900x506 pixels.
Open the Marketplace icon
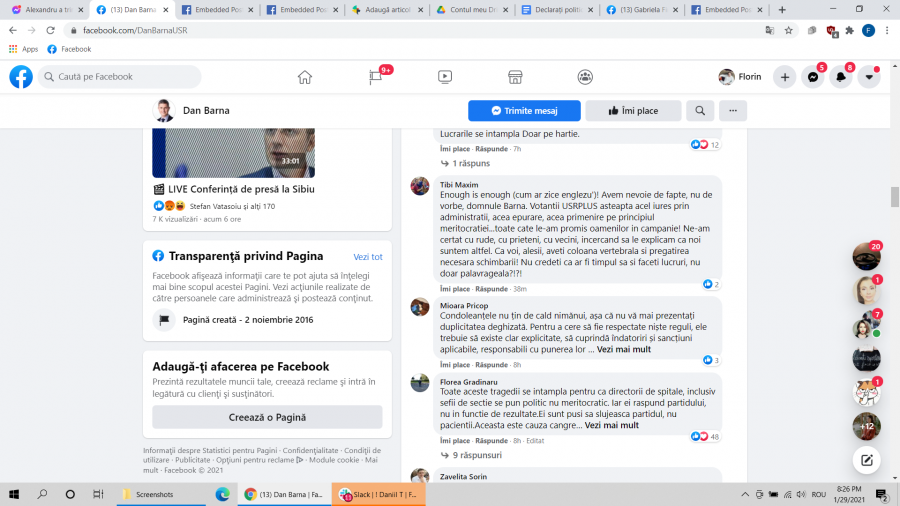[515, 77]
